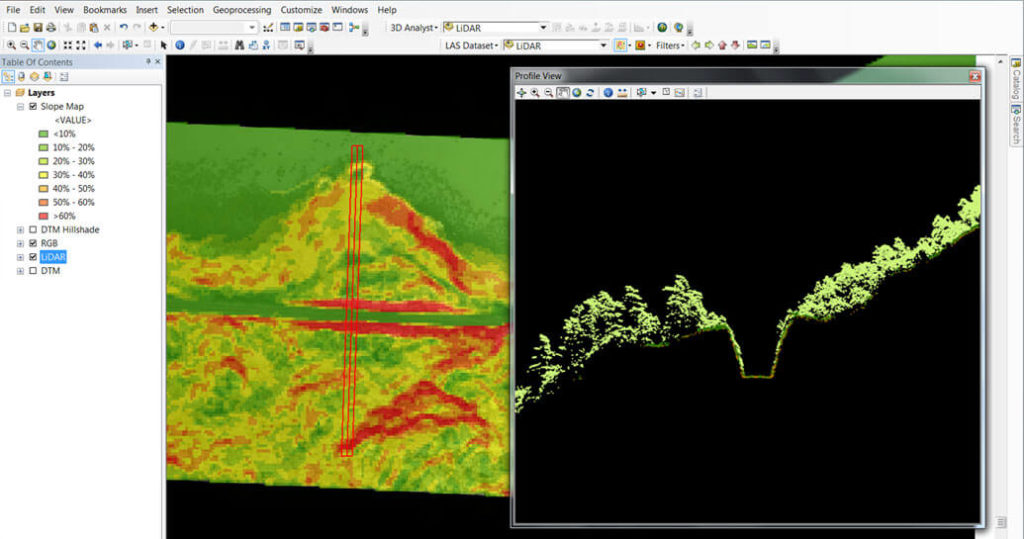
Task: Open the Bookmarks menu
Action: [x=104, y=10]
